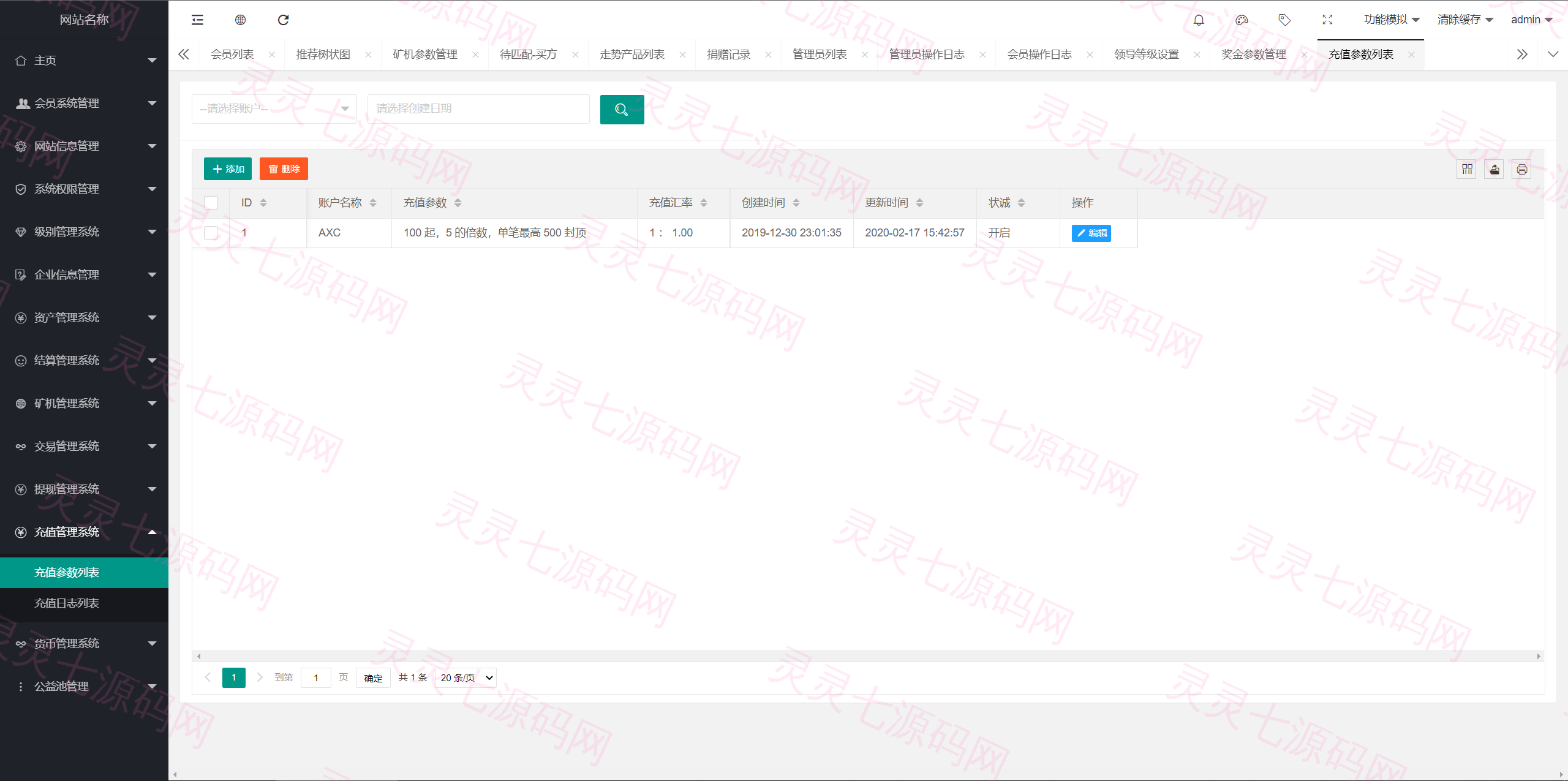1568x781 pixels.
Task: Collapse 充值管理系统 sidebar menu
Action: (x=84, y=532)
